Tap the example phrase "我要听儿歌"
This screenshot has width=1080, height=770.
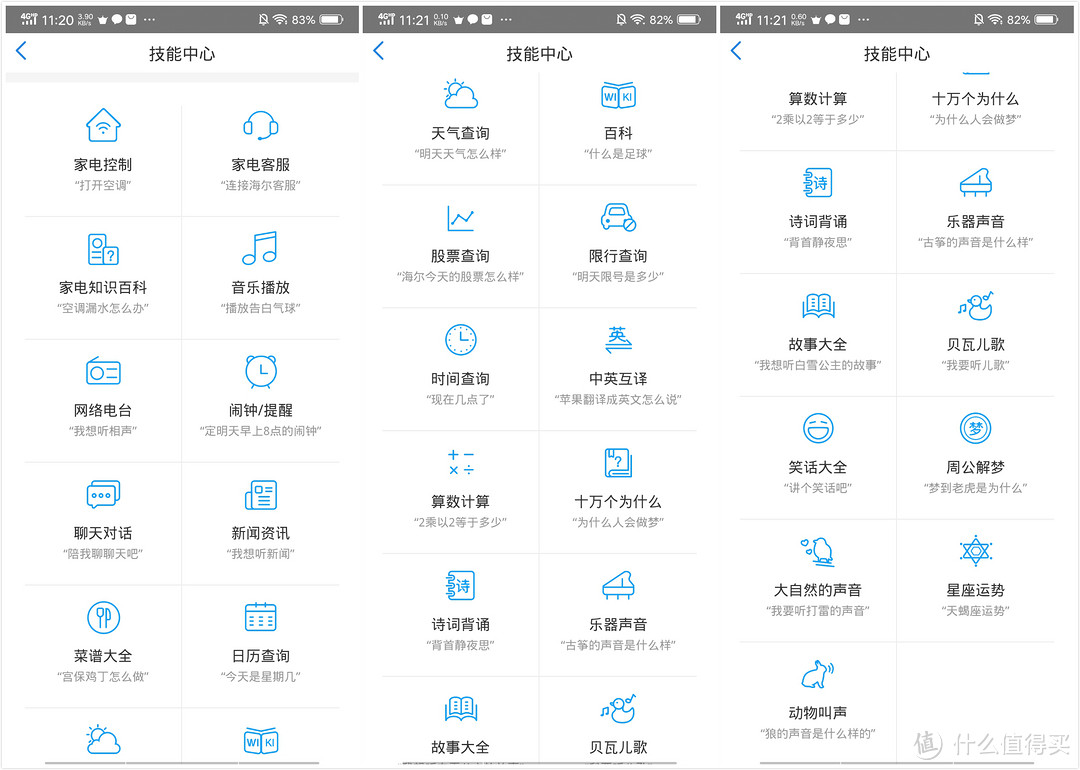975,365
